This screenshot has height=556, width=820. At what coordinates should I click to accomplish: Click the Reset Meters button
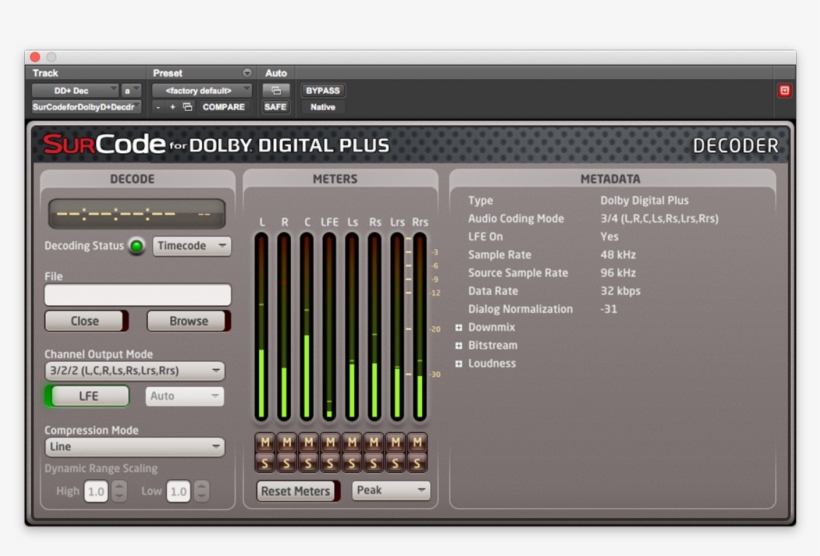(297, 491)
